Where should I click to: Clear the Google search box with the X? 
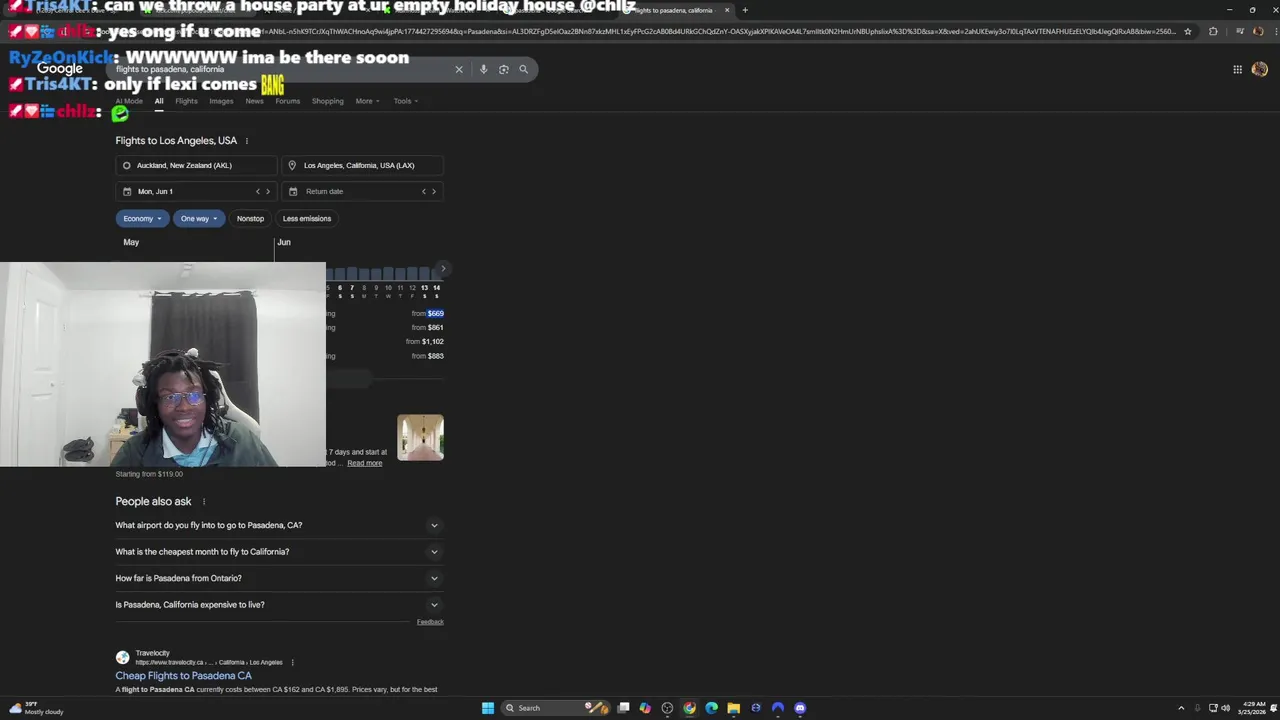pyautogui.click(x=459, y=69)
